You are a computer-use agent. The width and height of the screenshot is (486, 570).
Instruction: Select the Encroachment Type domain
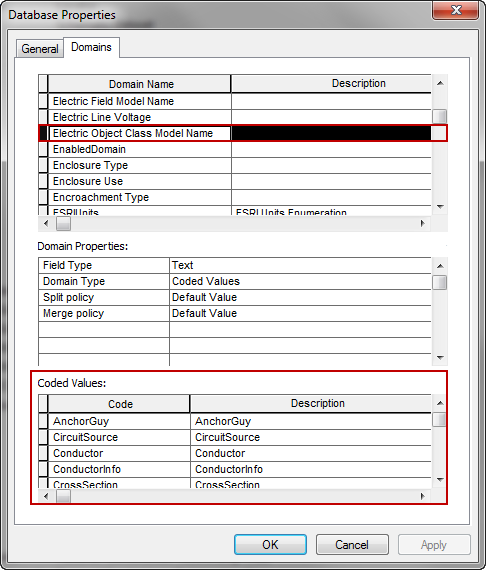(x=139, y=197)
